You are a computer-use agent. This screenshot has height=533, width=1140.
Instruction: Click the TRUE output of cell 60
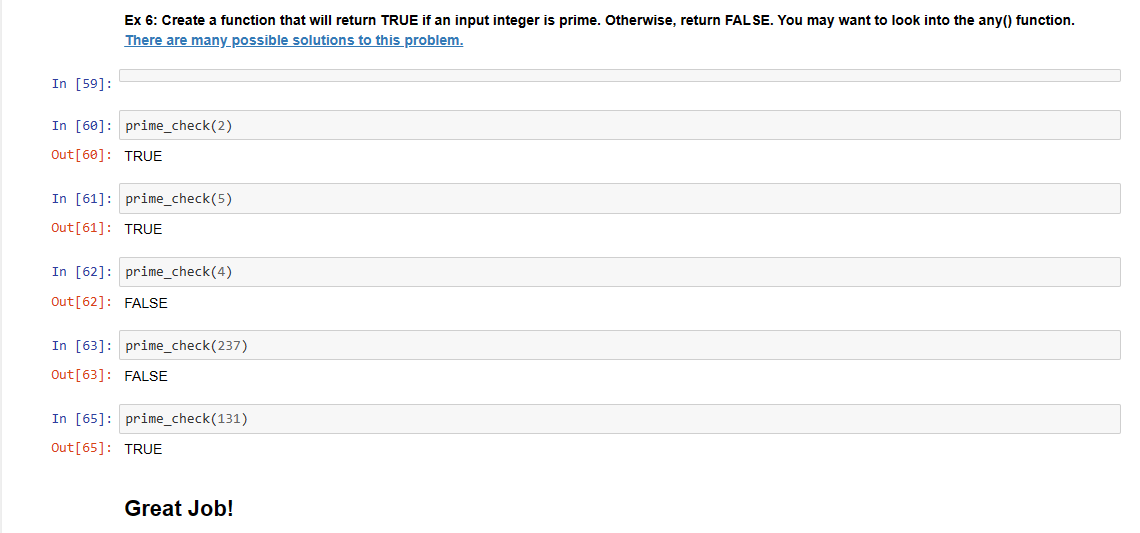pyautogui.click(x=143, y=156)
